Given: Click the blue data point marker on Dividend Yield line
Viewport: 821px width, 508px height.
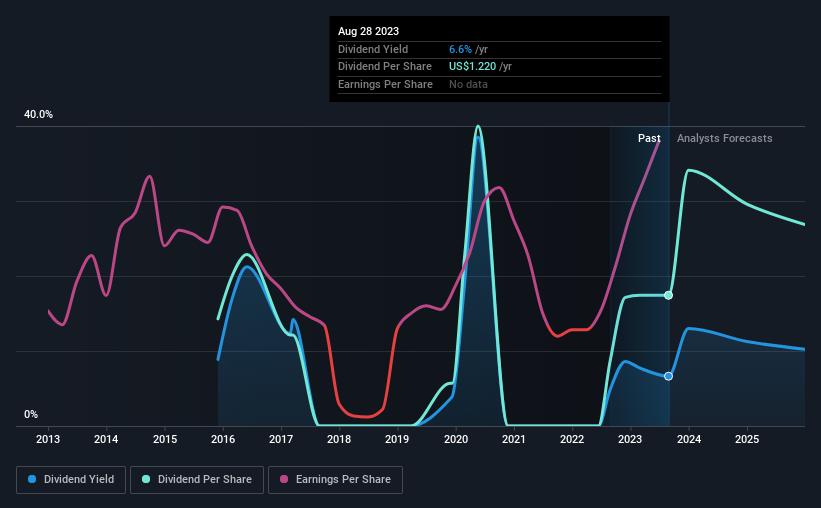Looking at the screenshot, I should click(x=669, y=376).
